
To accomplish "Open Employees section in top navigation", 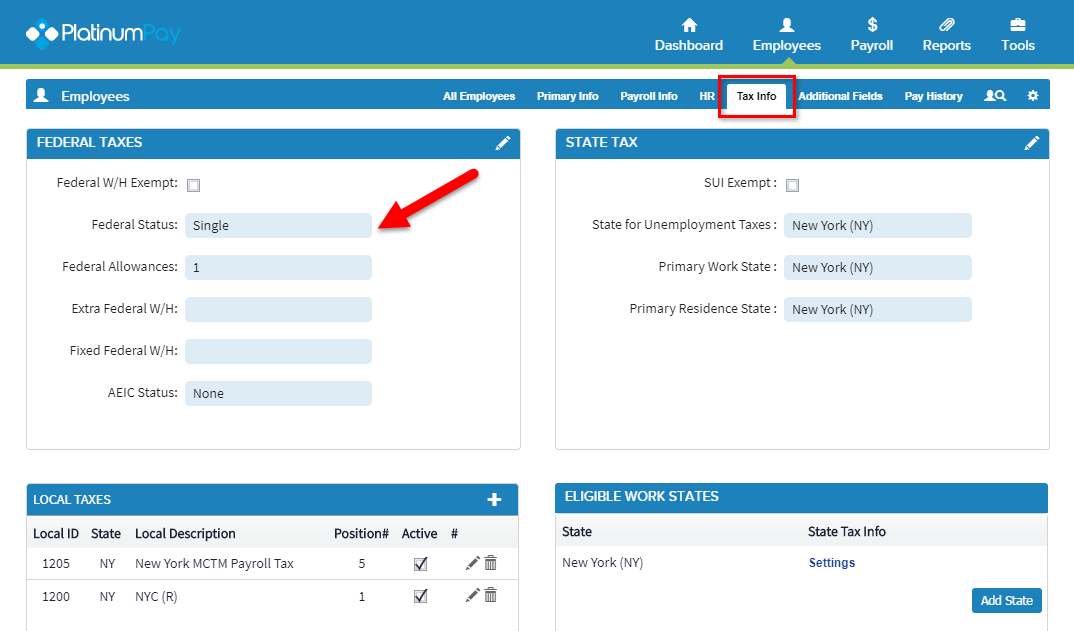I will pyautogui.click(x=786, y=36).
